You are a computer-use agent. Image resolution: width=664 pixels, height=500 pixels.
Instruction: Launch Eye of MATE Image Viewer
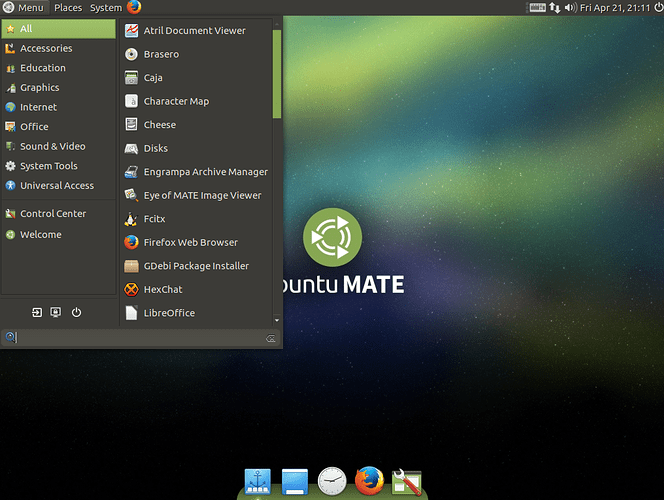196,195
